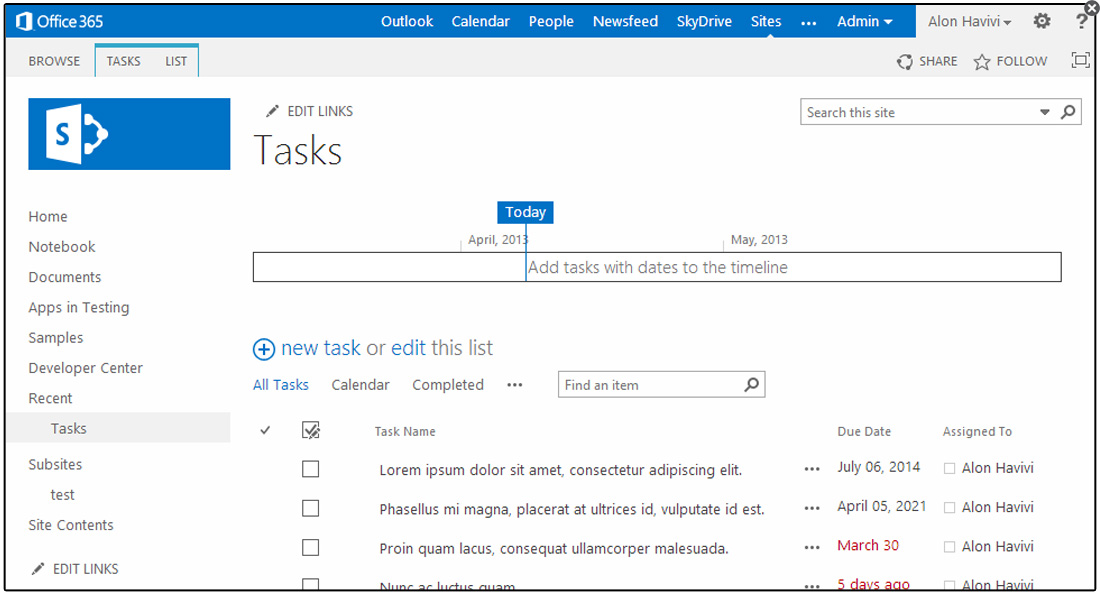The height and width of the screenshot is (595, 1100).
Task: Go to Home in left navigation
Action: [x=48, y=216]
